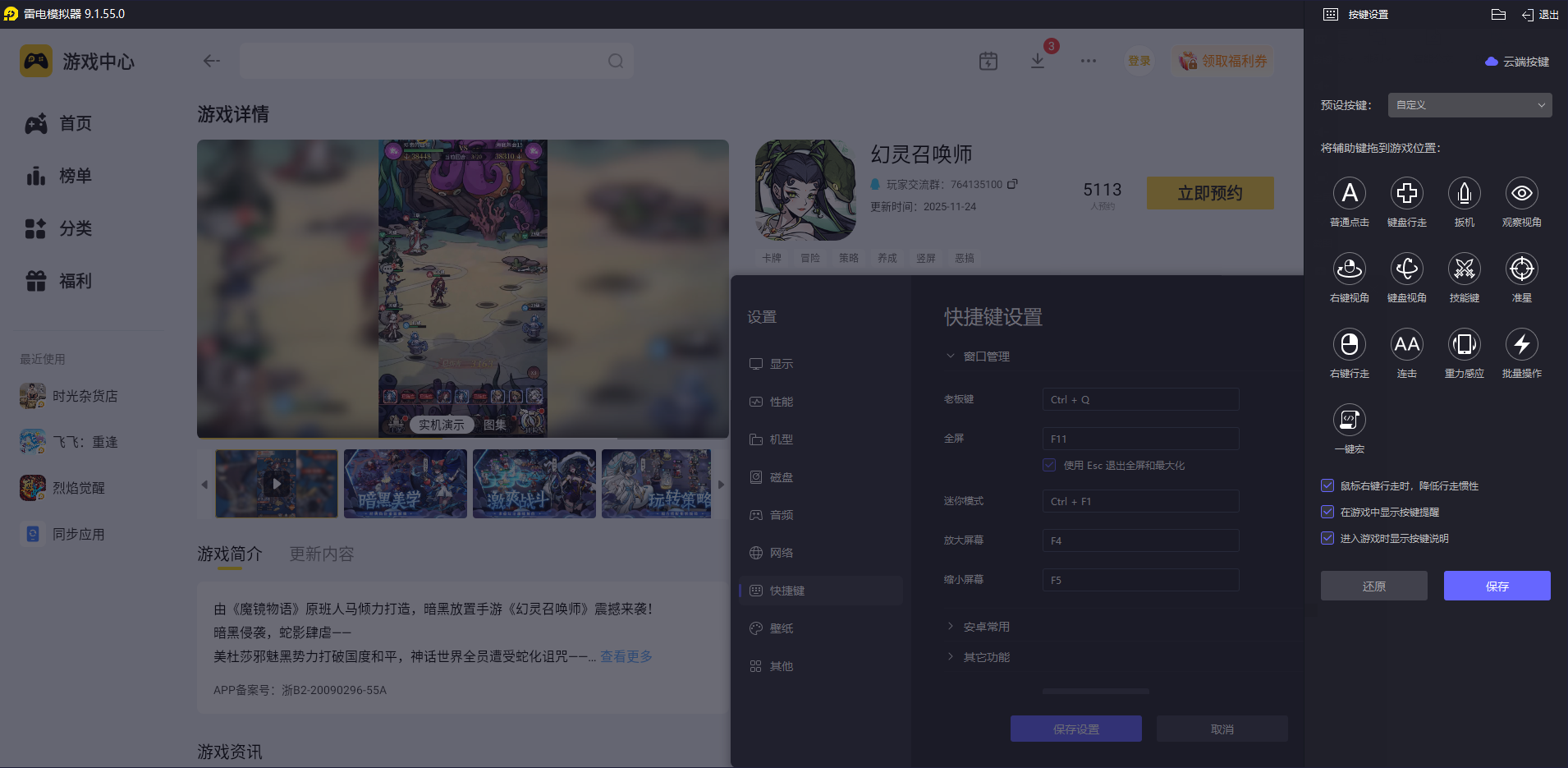The width and height of the screenshot is (1568, 768).
Task: Click 保存 to save key mappings
Action: 1496,585
